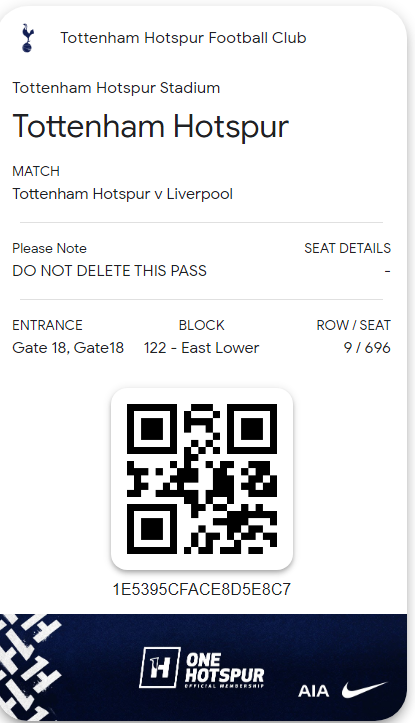Click the 9 / 696 row and seat value
415x723 pixels.
[367, 348]
